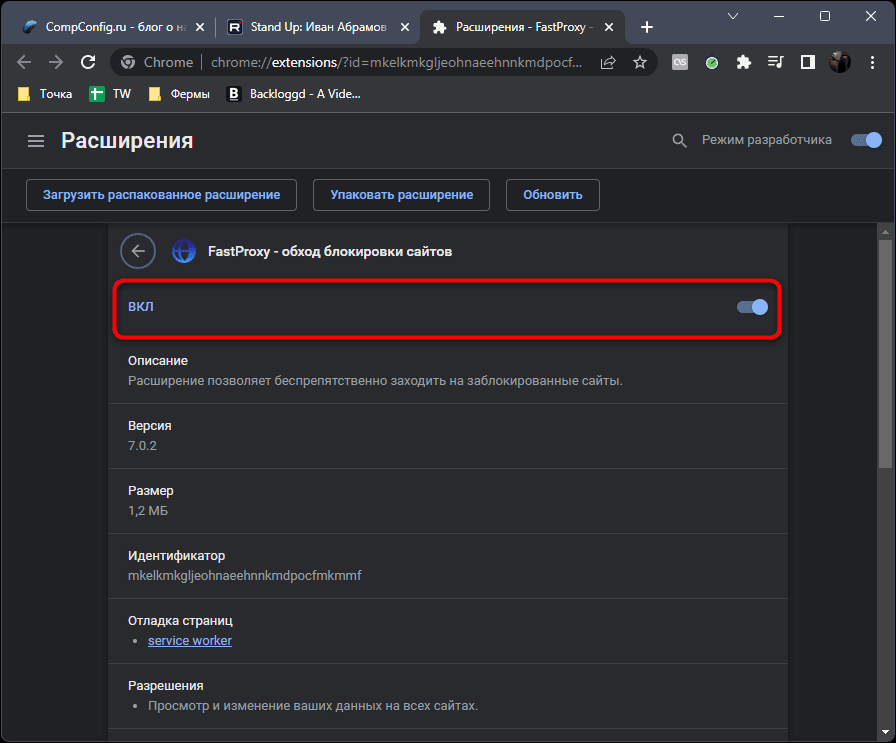This screenshot has width=896, height=743.
Task: Open the TW bookmark
Action: click(110, 94)
